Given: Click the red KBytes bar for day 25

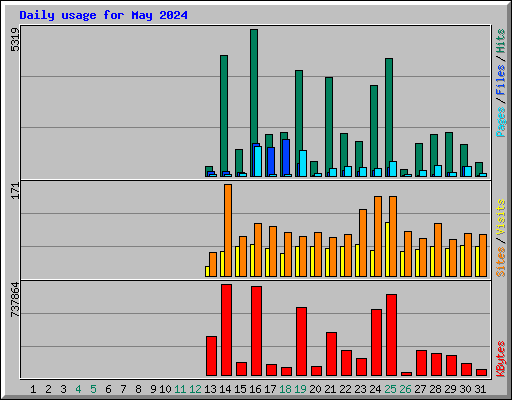Looking at the screenshot, I should click(x=392, y=335).
